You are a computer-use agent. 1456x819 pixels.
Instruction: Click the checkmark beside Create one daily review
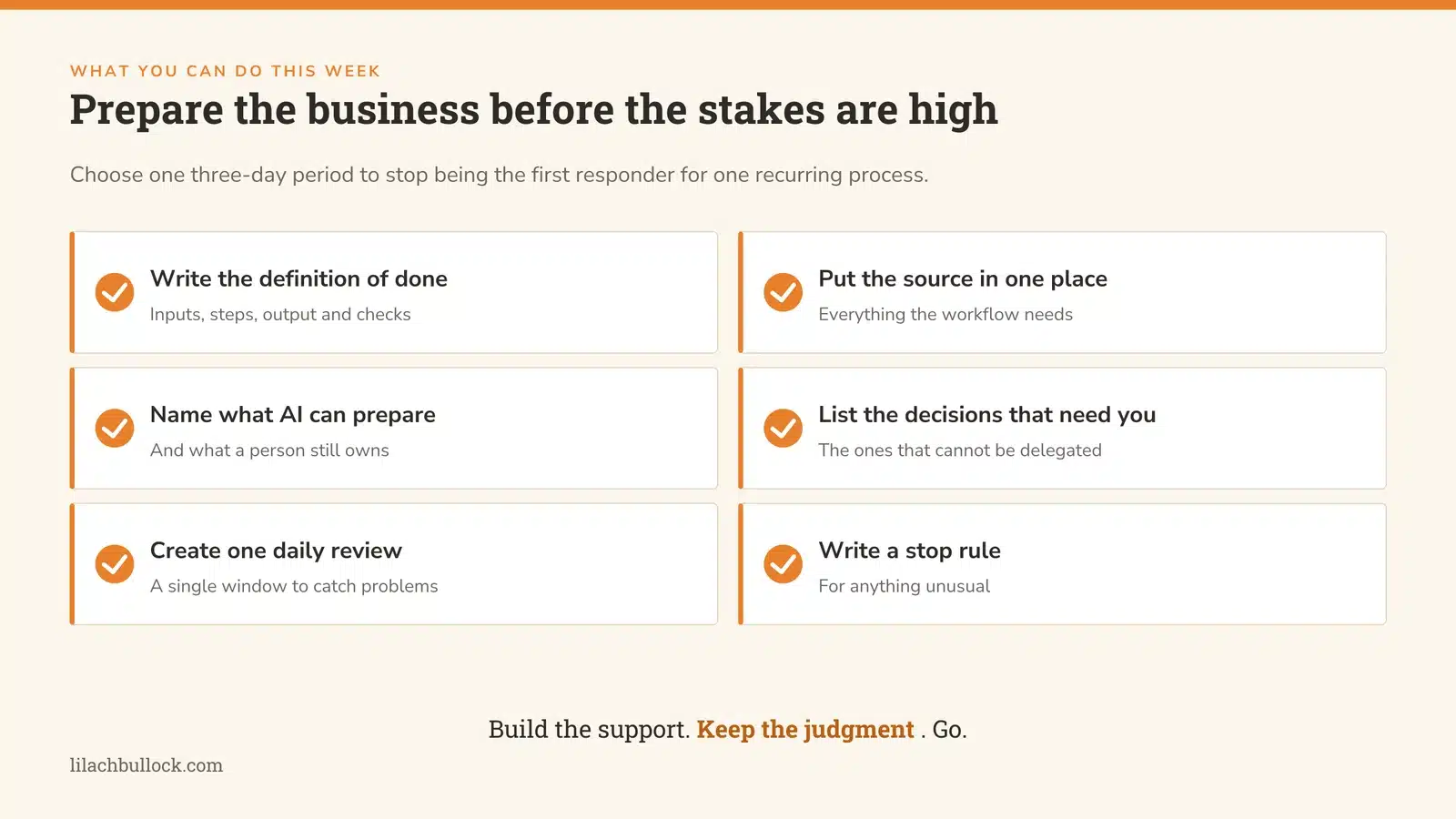click(x=115, y=563)
